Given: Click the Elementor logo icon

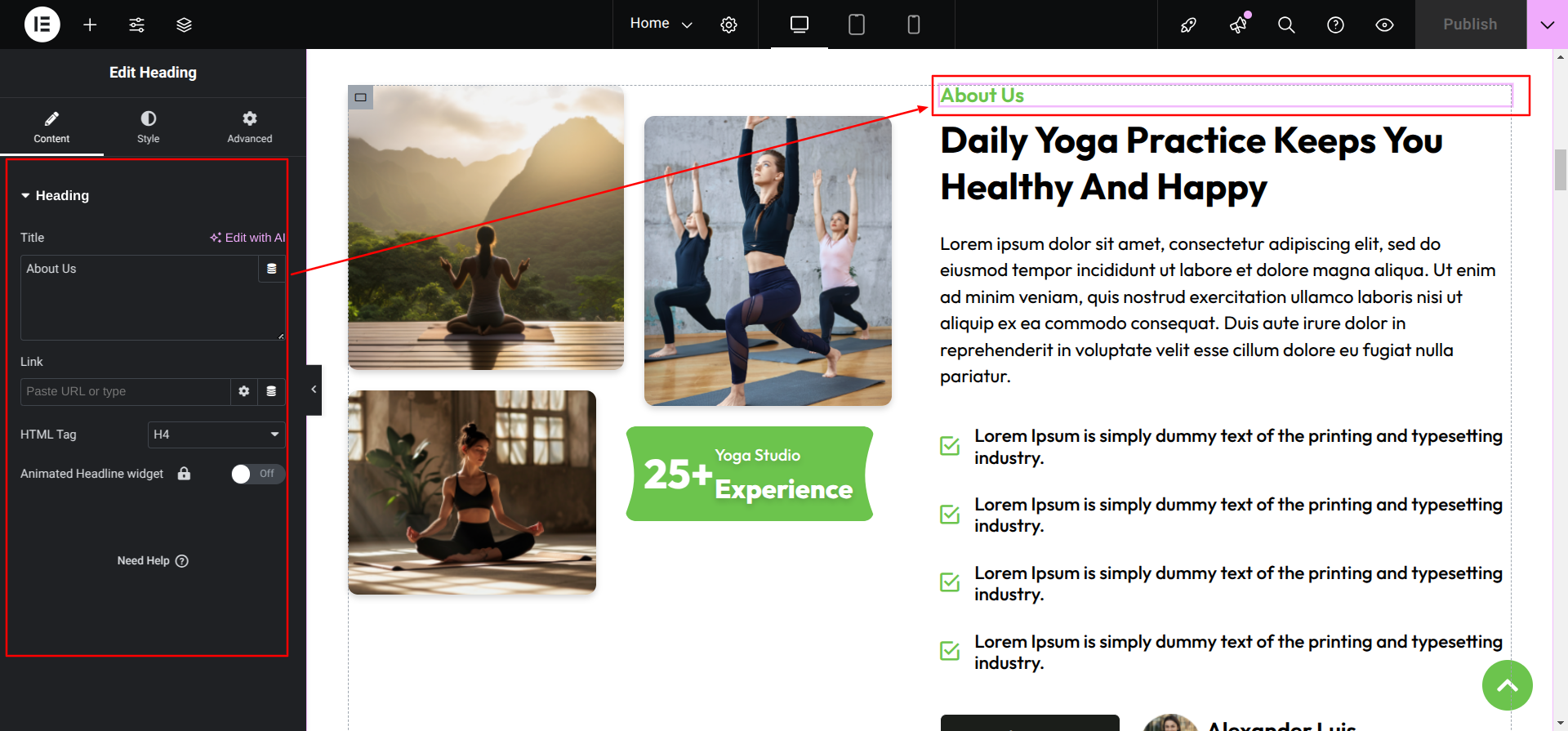Looking at the screenshot, I should click(x=42, y=25).
